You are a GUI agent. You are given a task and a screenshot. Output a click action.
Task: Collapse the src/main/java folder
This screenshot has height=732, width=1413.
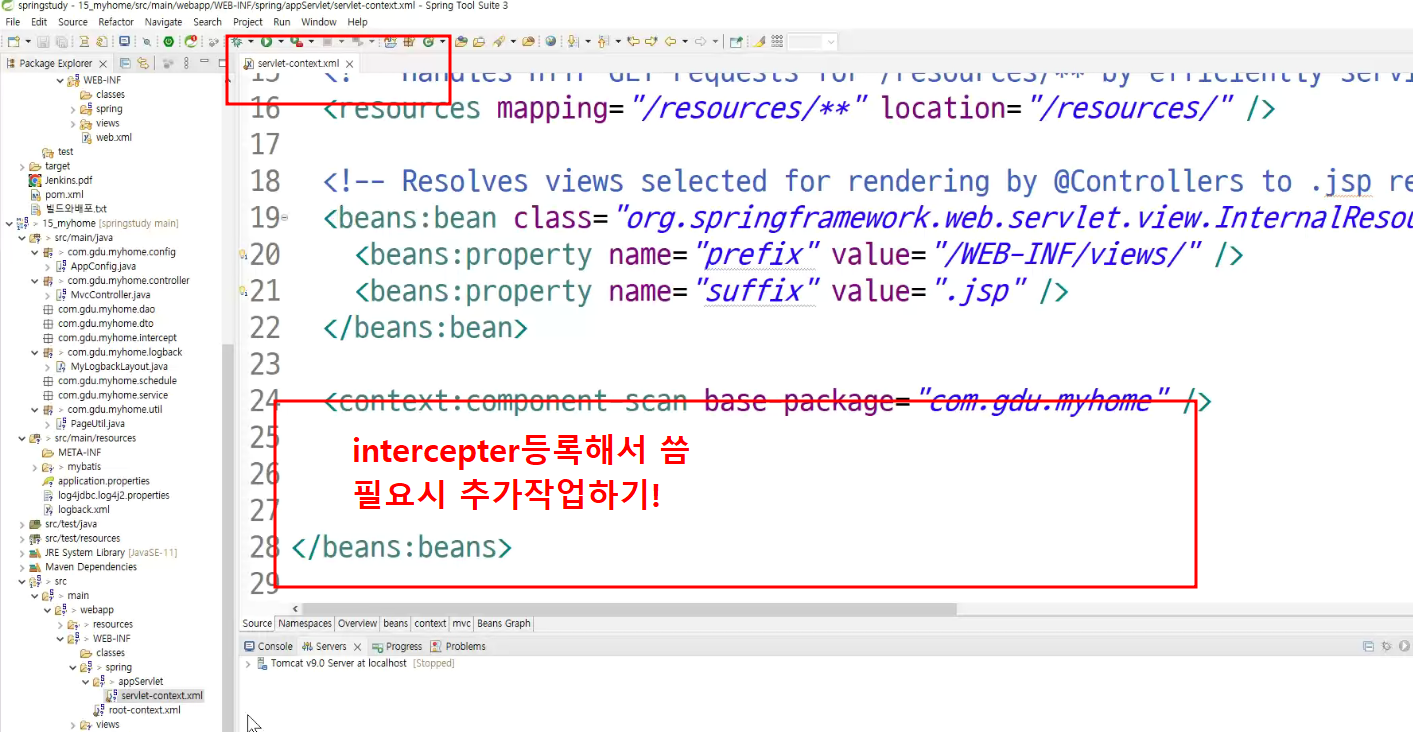point(22,238)
